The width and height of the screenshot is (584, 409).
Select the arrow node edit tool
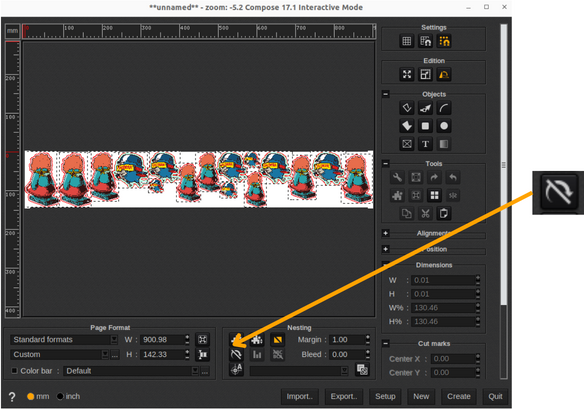(x=425, y=108)
